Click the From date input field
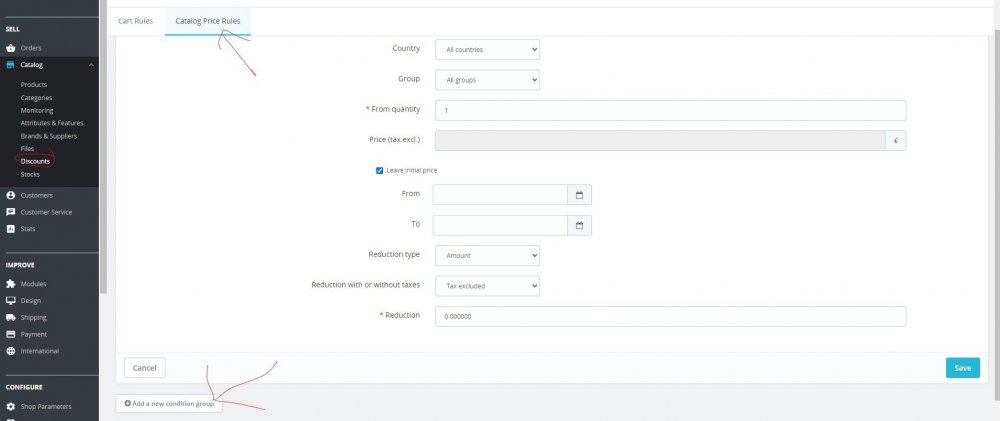 (x=500, y=195)
